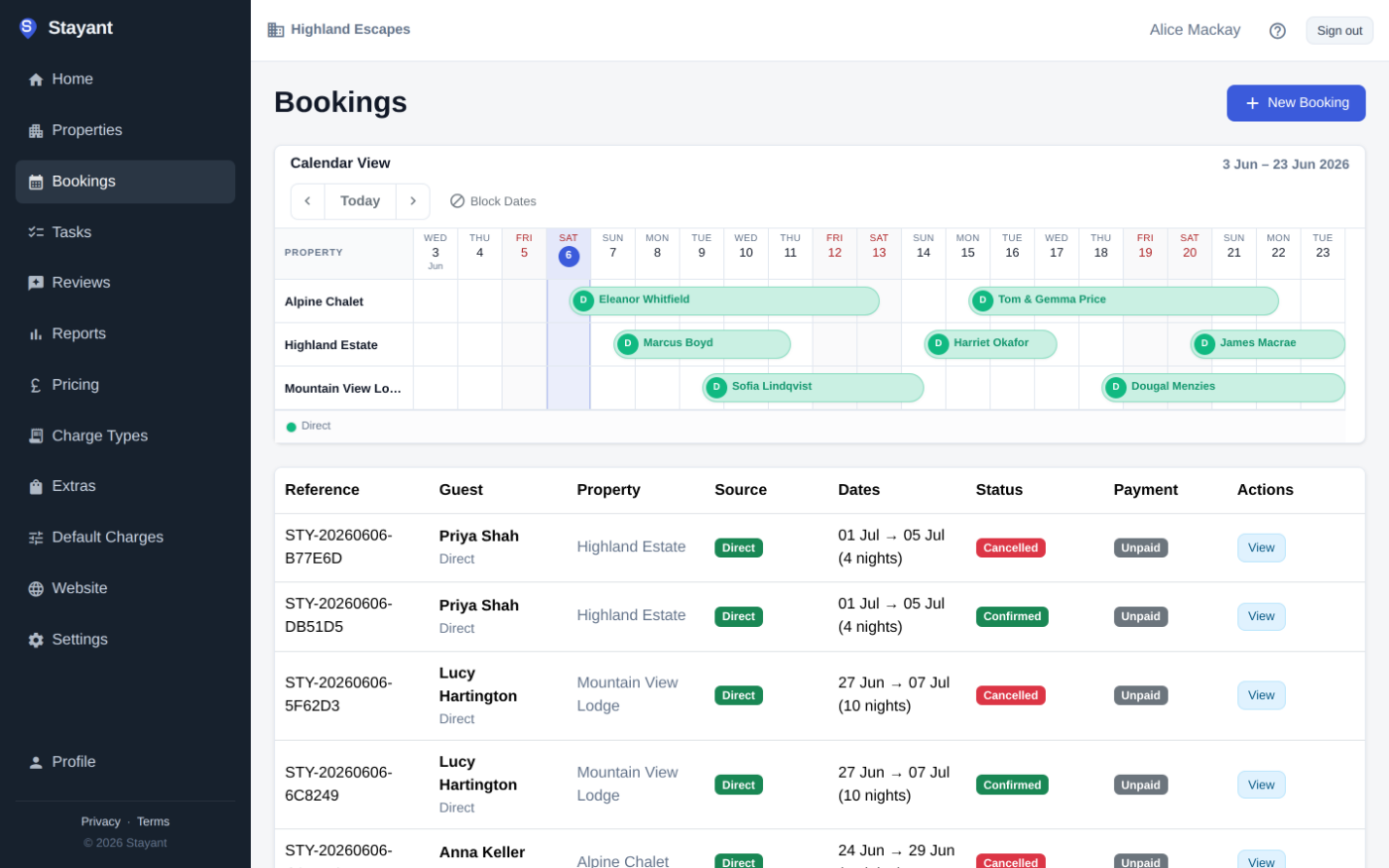
Task: Click the Direct legend entry
Action: point(309,427)
